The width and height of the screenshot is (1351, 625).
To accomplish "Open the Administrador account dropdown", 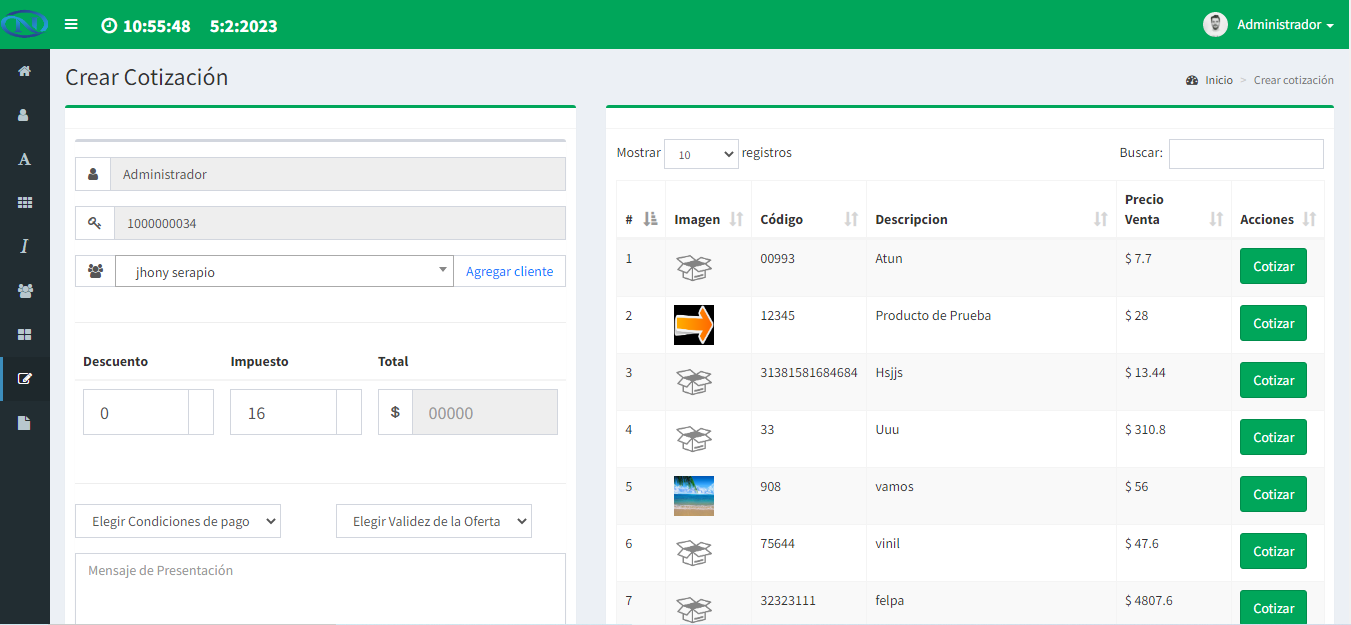I will pos(1285,24).
